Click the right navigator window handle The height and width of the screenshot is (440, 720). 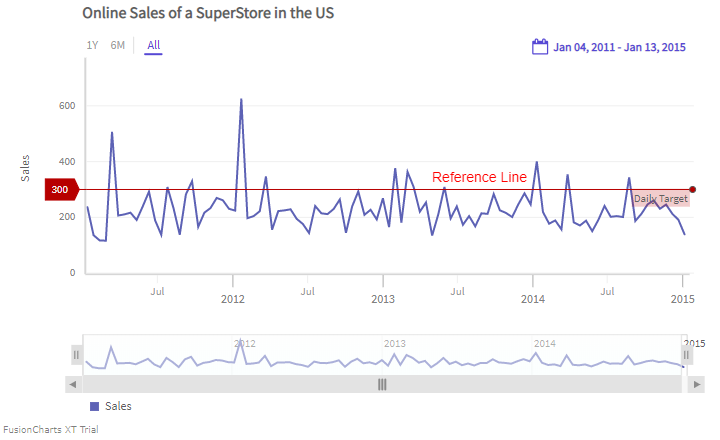pos(687,355)
